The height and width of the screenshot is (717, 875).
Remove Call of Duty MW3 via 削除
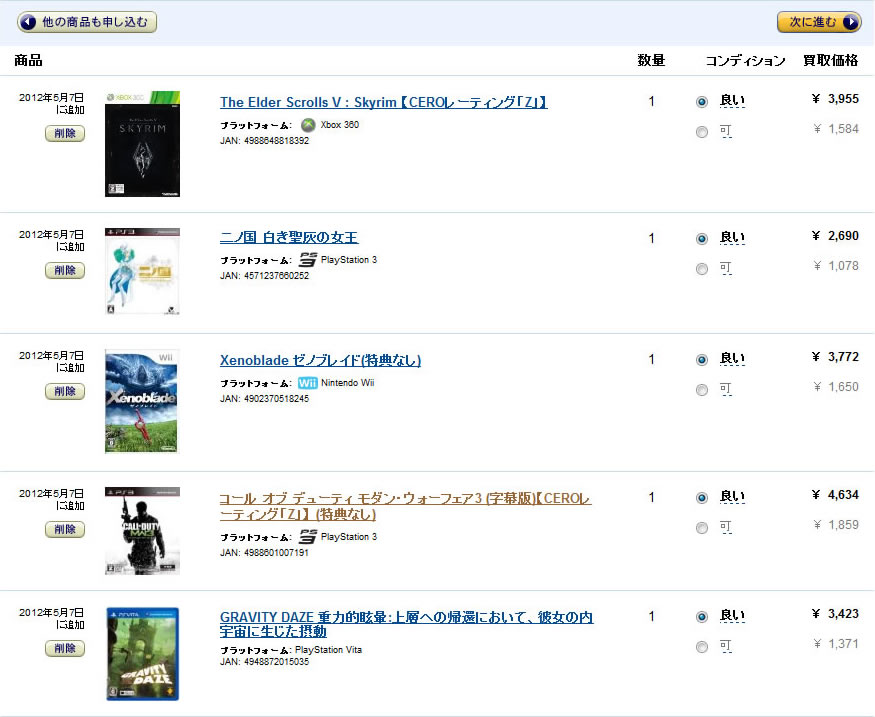(x=65, y=530)
